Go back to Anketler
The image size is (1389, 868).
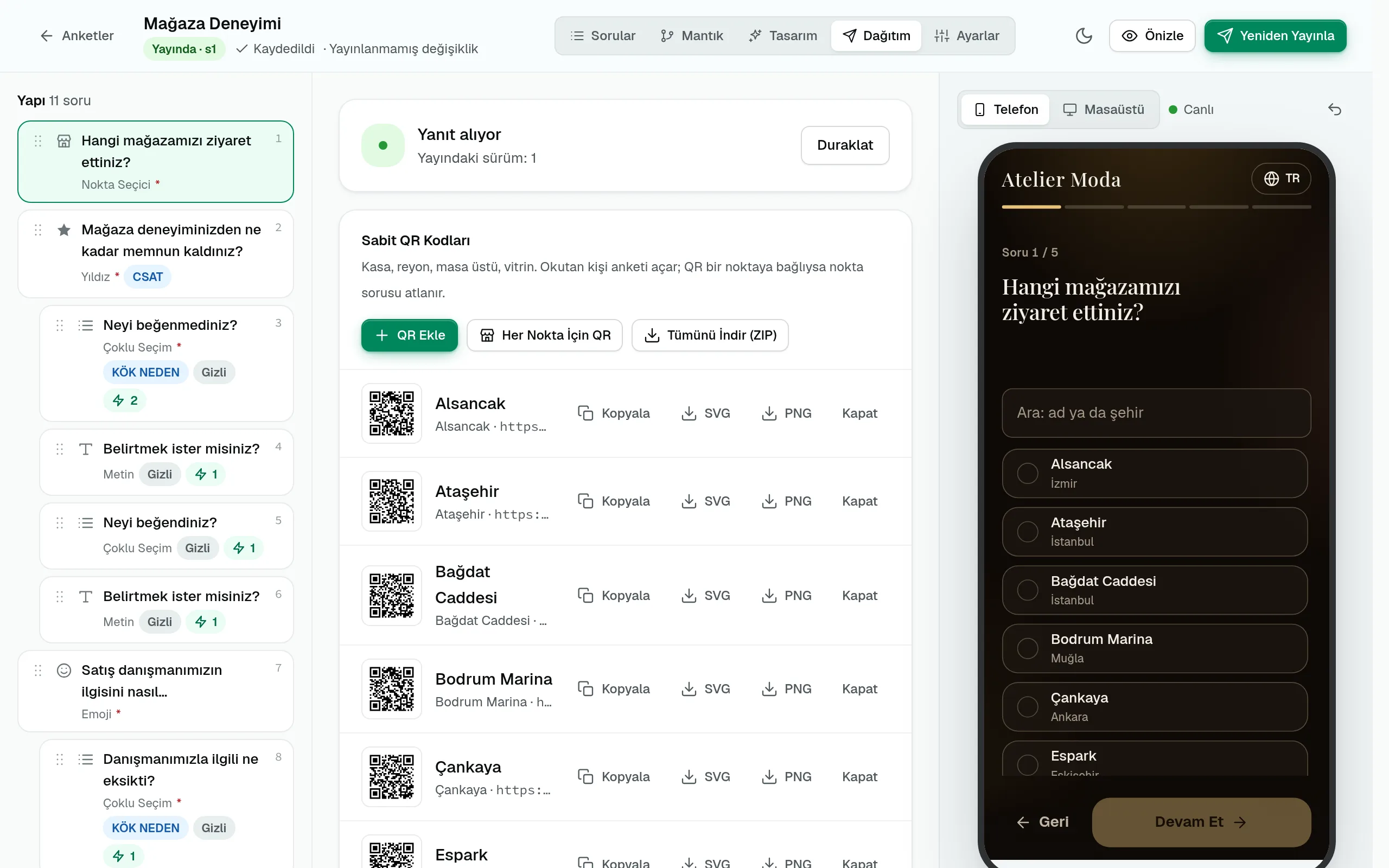coord(77,36)
